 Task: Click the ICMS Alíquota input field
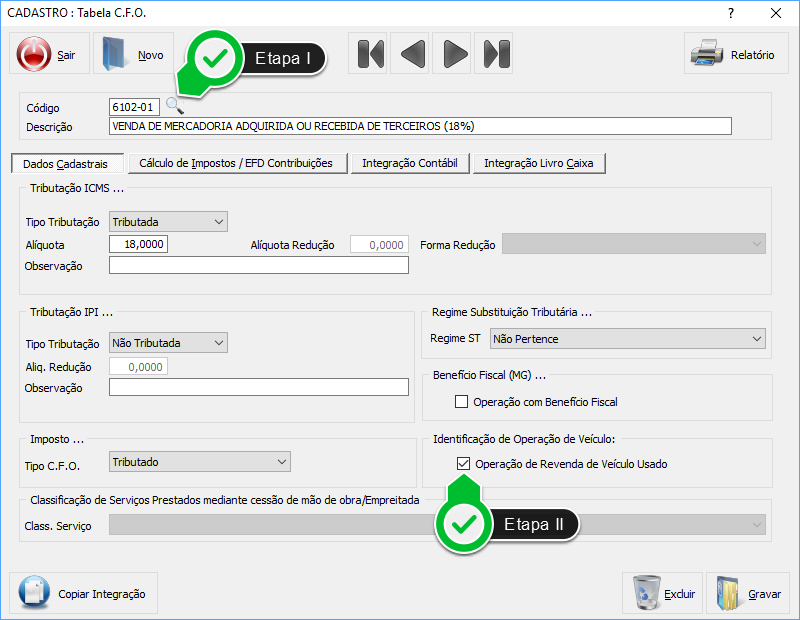tap(138, 245)
